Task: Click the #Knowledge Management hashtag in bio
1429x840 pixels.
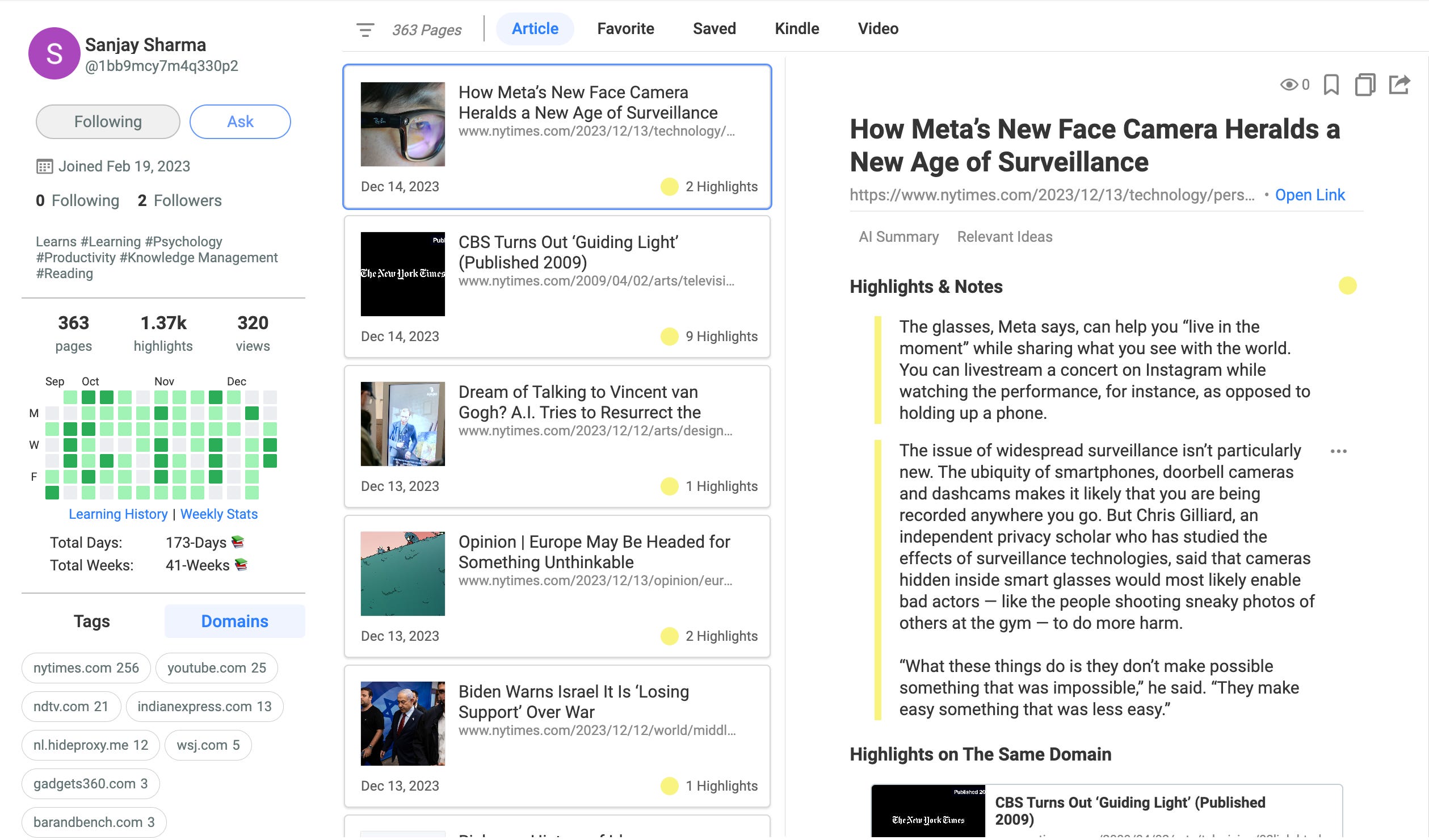Action: tap(199, 258)
